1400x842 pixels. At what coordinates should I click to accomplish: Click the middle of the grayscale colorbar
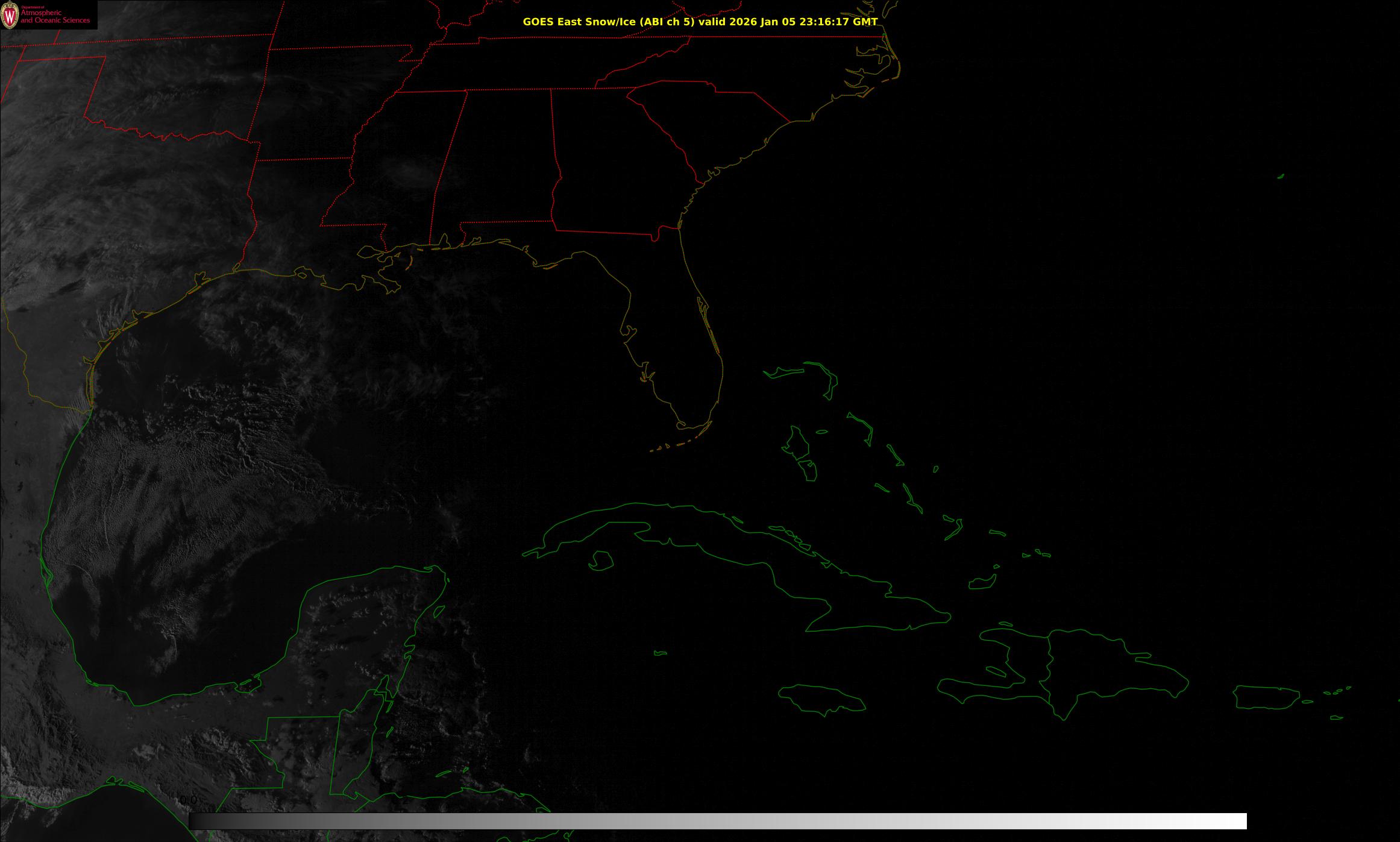tap(717, 821)
